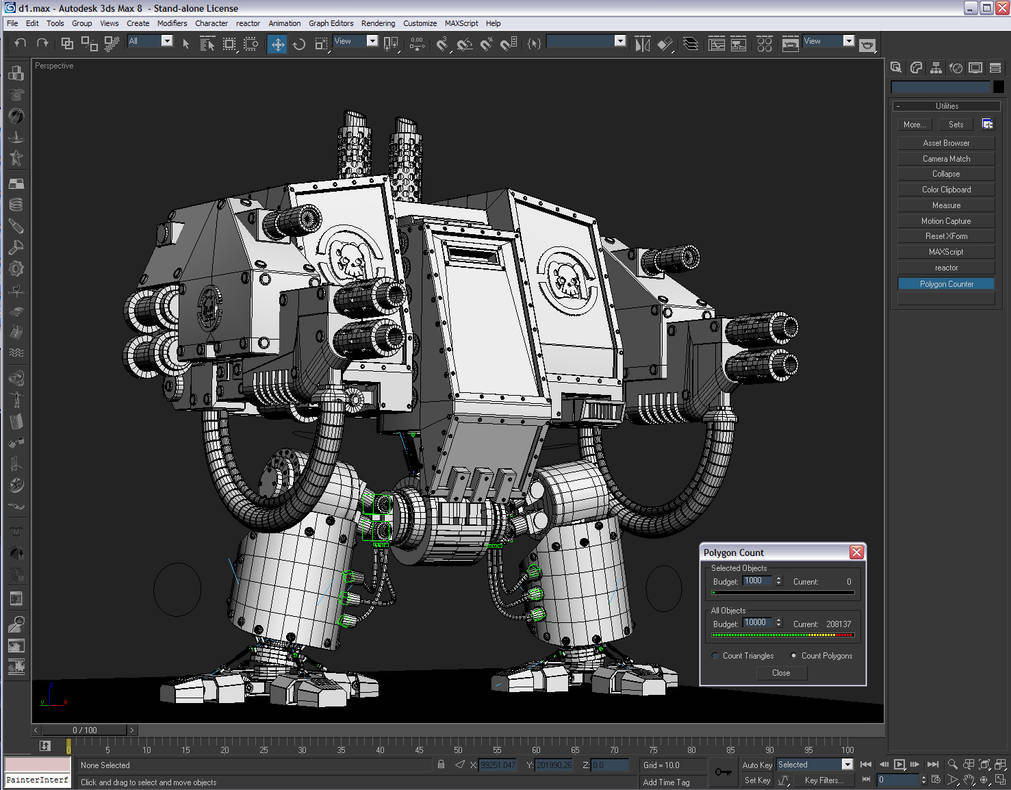
Task: Open the MAXScript menu
Action: coord(462,23)
